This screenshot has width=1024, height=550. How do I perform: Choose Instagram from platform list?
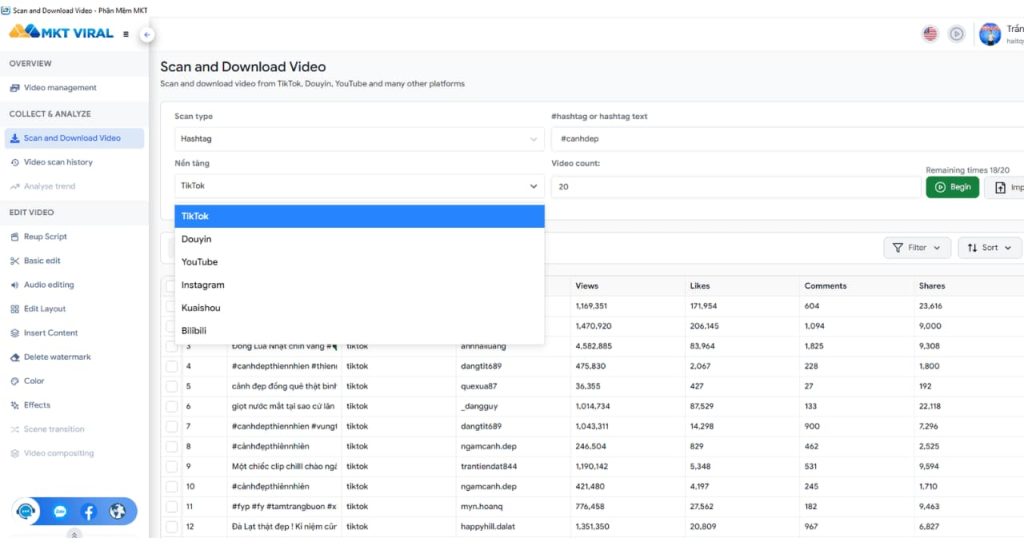359,285
